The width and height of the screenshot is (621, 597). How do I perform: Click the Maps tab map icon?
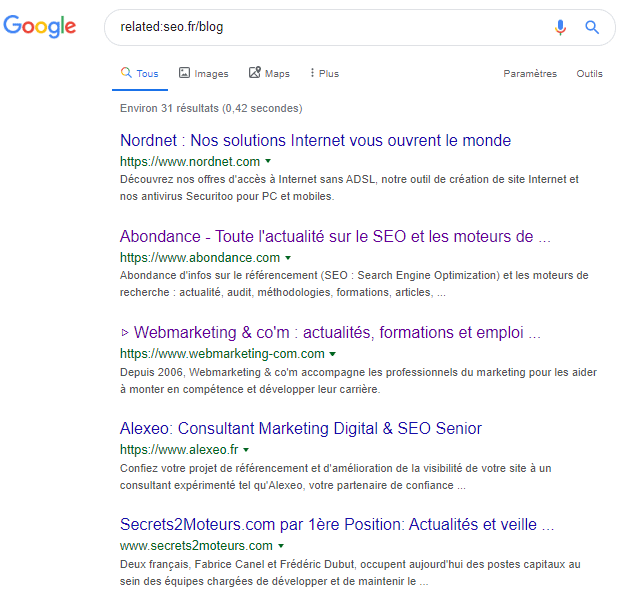click(x=255, y=72)
